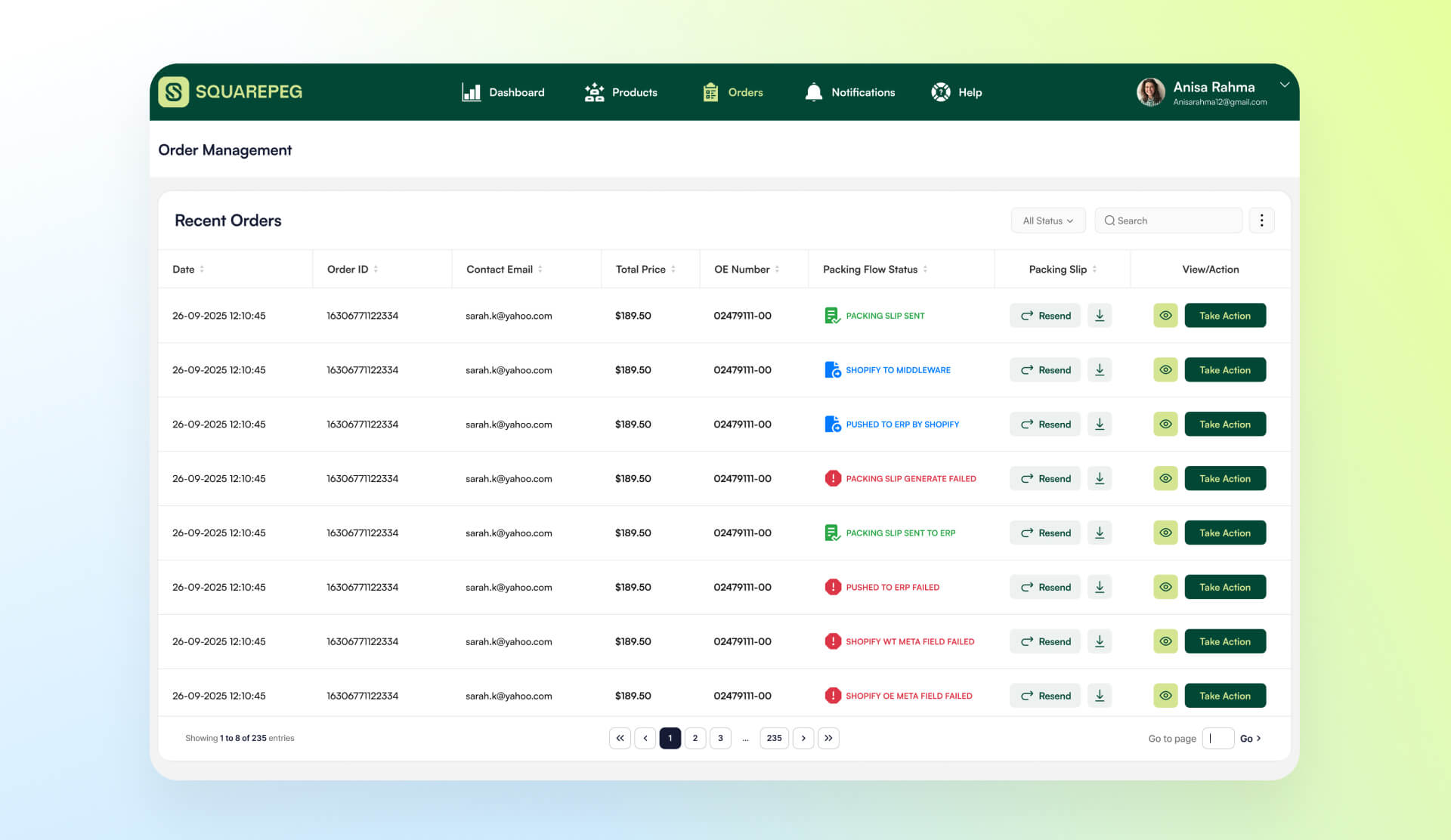This screenshot has height=840, width=1451.
Task: Jump to the last page with the double-arrow icon
Action: coord(828,738)
